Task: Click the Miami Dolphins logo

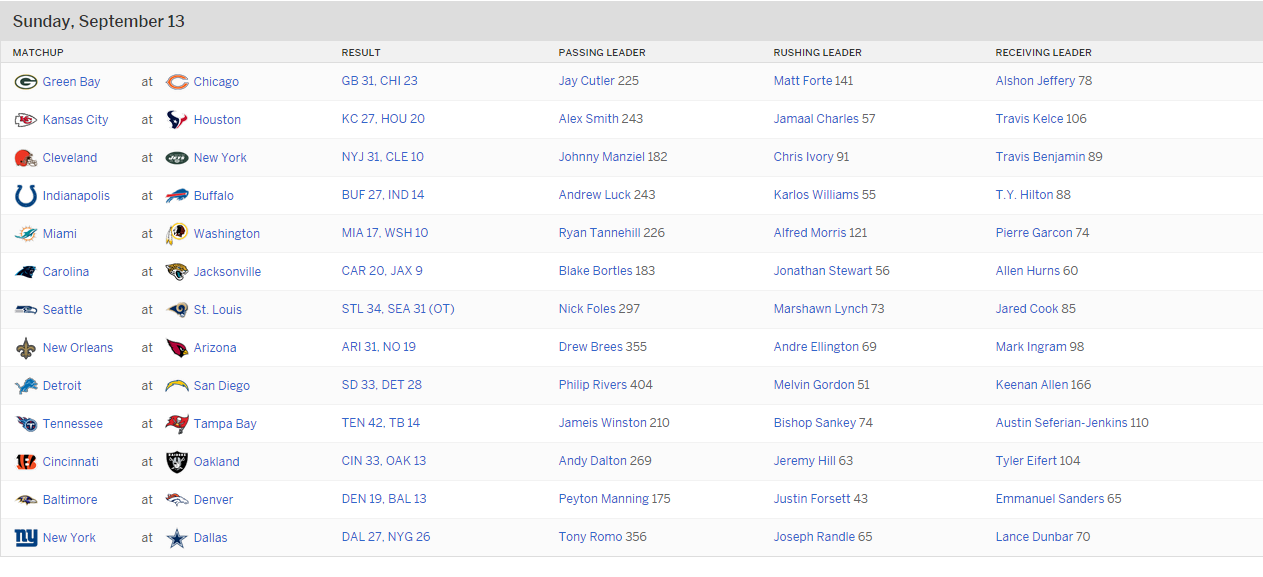Action: pyautogui.click(x=26, y=234)
